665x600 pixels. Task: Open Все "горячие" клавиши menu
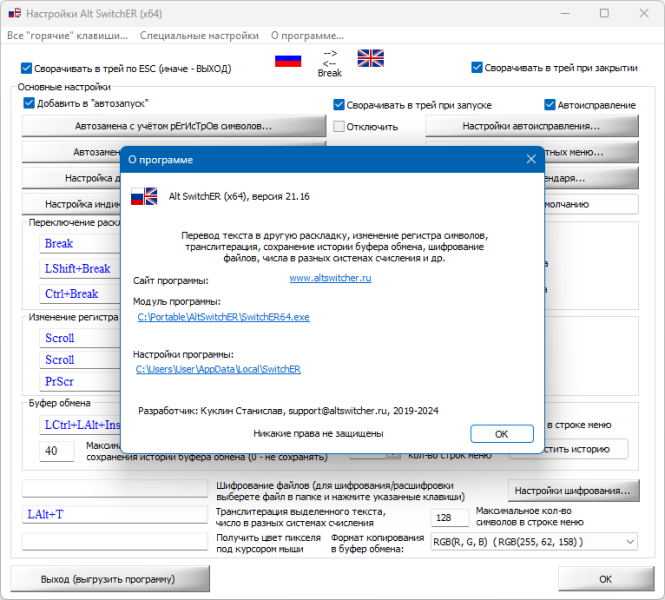67,36
